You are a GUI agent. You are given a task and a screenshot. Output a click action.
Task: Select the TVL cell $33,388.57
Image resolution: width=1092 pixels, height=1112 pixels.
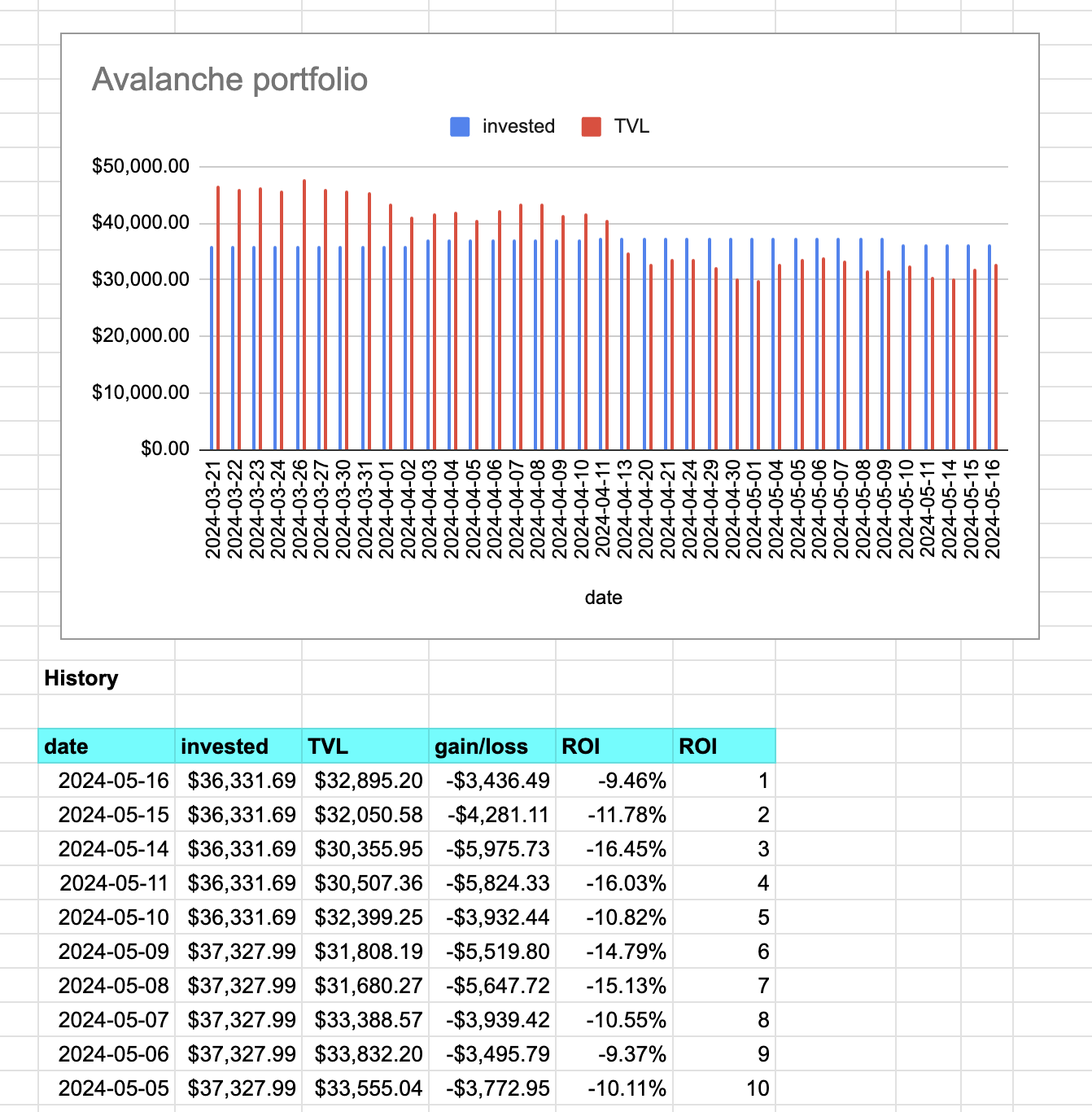click(365, 1020)
